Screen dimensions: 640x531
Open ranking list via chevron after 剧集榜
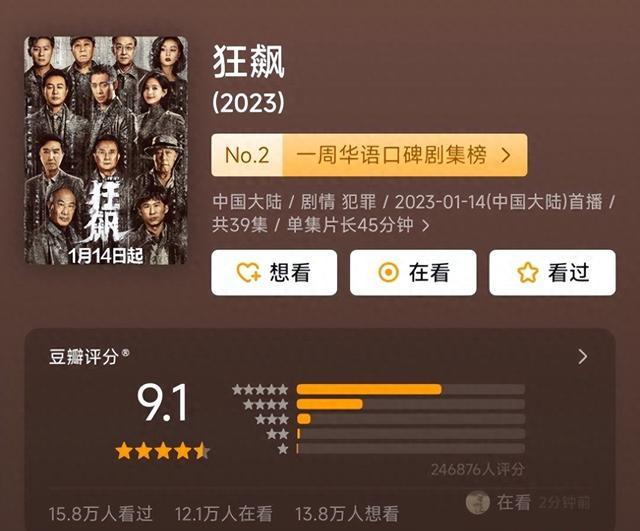(506, 155)
